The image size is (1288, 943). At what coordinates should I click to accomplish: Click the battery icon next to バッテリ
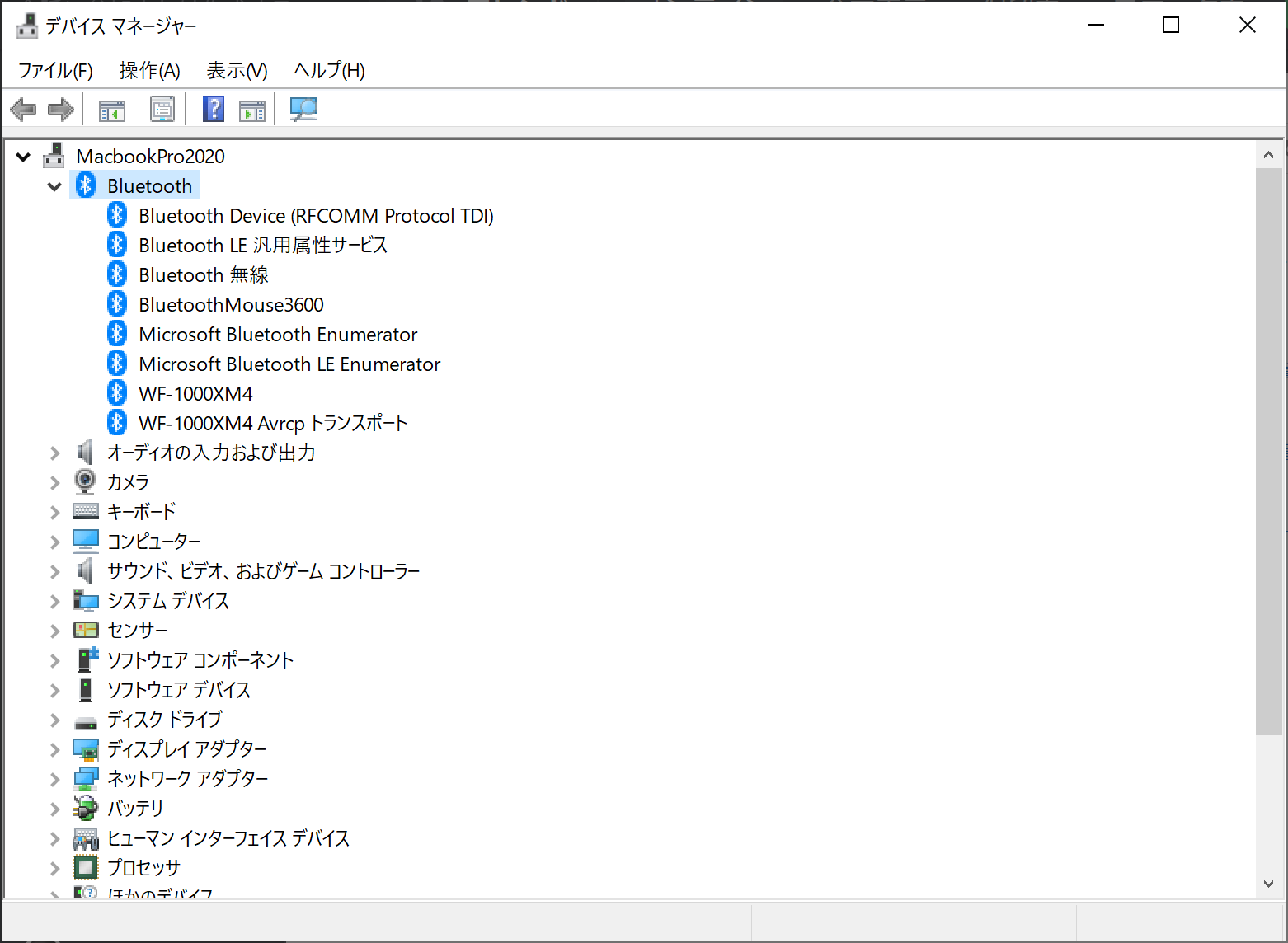coord(86,808)
